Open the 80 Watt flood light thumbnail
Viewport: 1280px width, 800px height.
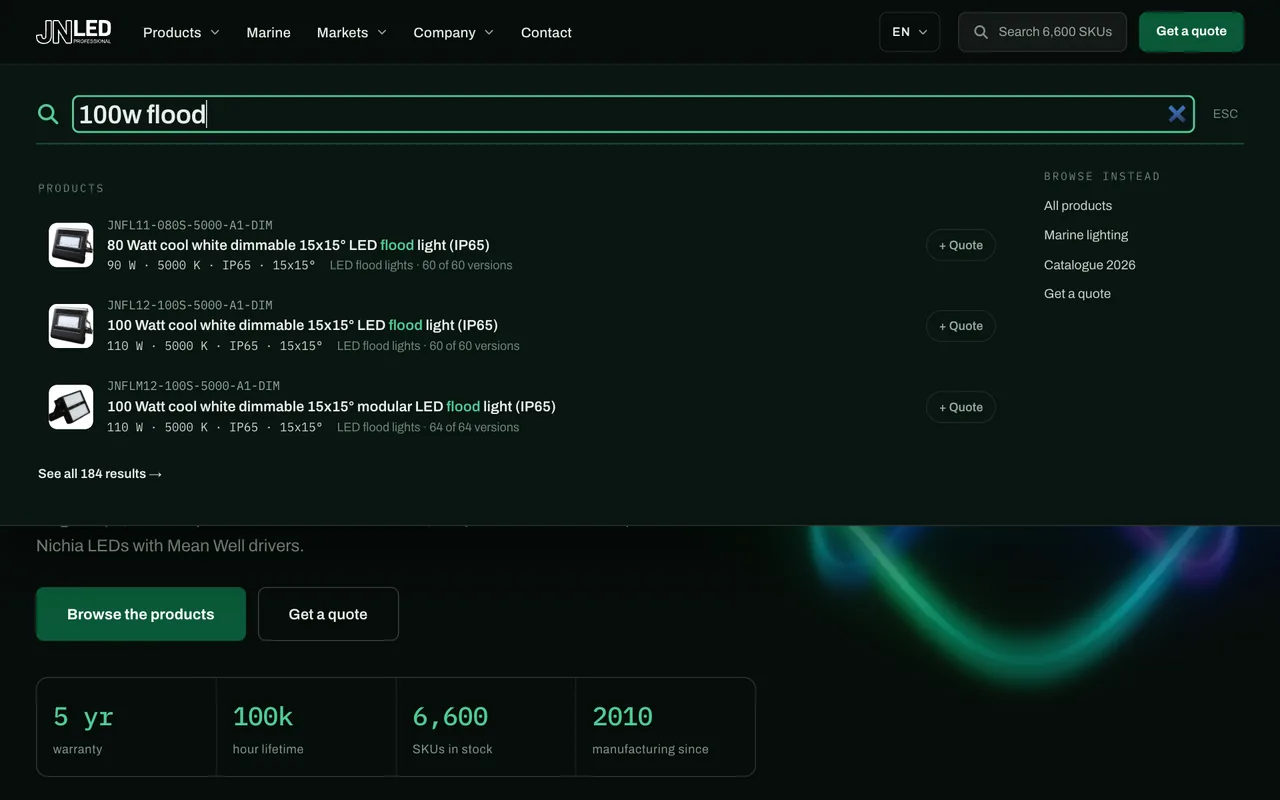(71, 245)
